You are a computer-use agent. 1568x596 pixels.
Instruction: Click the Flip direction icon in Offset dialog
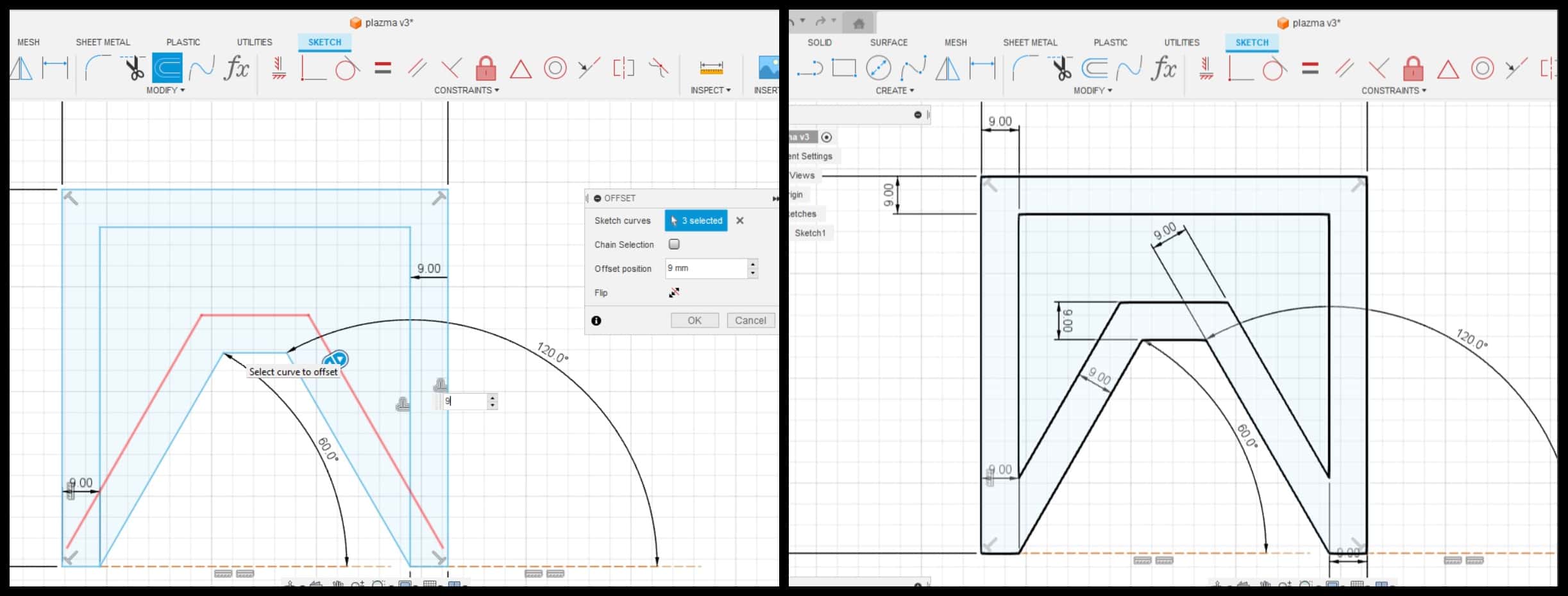(674, 293)
